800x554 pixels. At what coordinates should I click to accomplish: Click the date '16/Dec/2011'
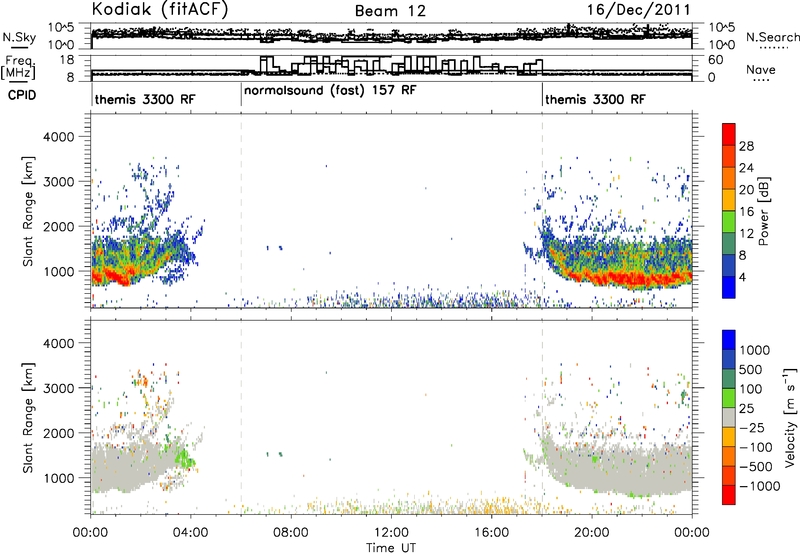point(638,10)
